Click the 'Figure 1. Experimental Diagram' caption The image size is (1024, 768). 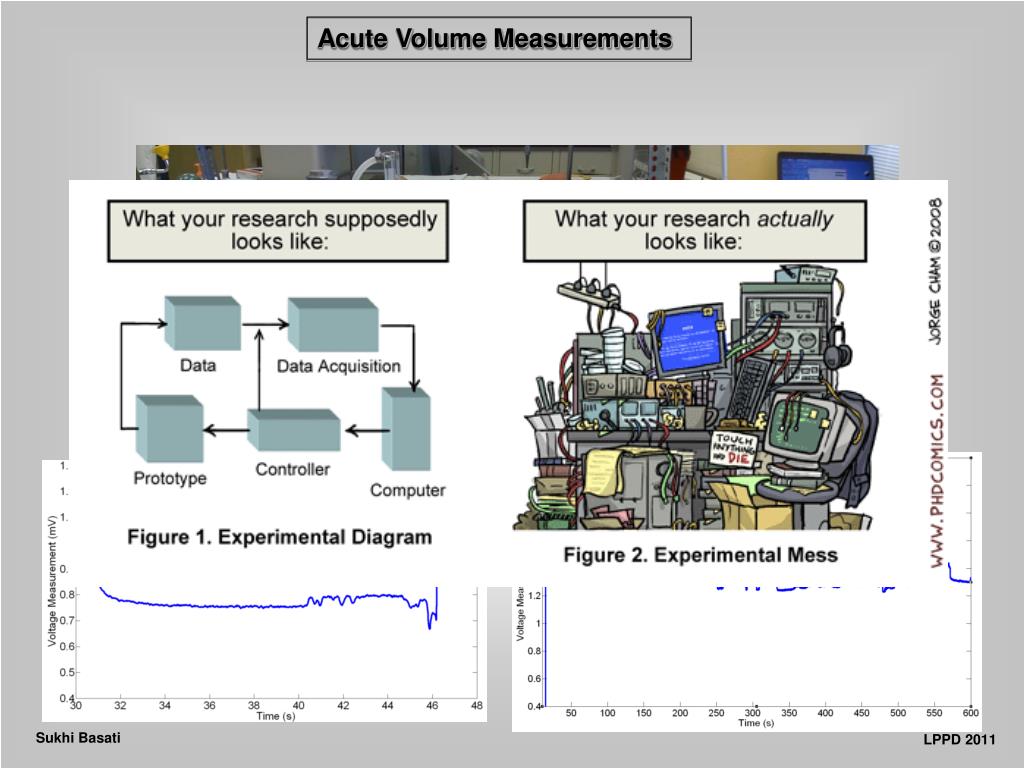point(280,537)
